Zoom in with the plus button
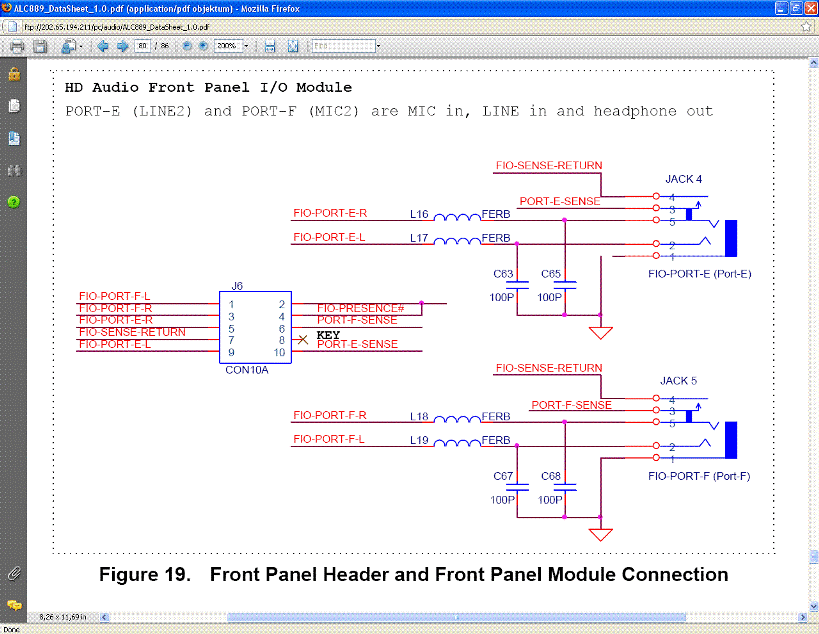This screenshot has height=634, width=819. pyautogui.click(x=203, y=46)
